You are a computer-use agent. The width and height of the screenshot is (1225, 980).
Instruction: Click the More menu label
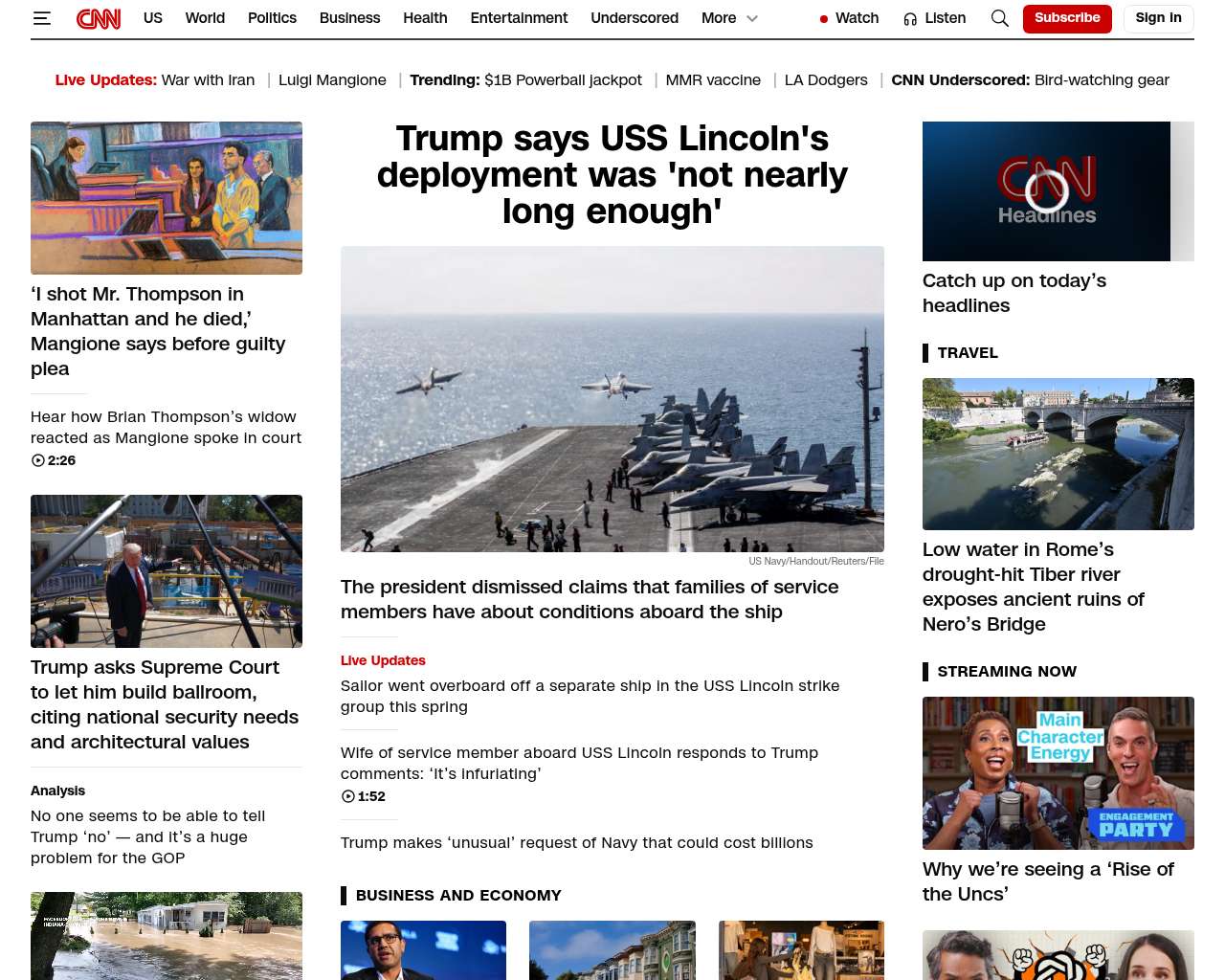[x=719, y=18]
